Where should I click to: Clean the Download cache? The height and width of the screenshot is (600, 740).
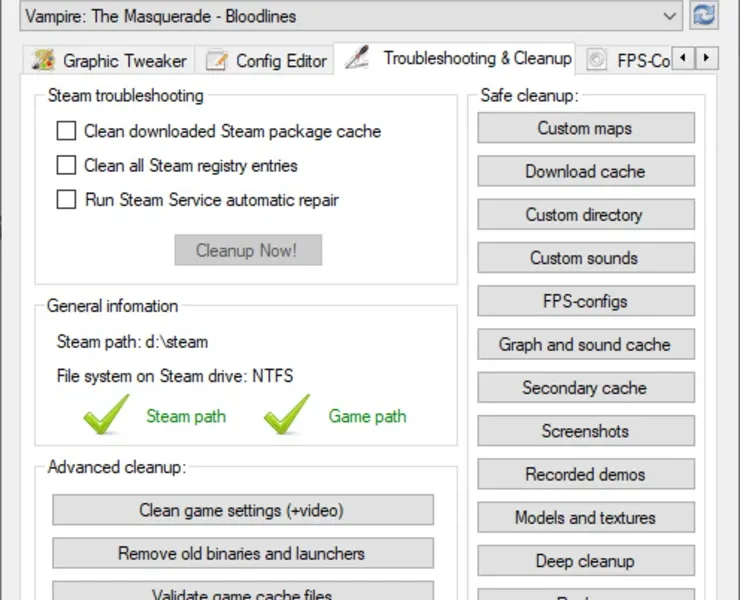click(x=586, y=171)
